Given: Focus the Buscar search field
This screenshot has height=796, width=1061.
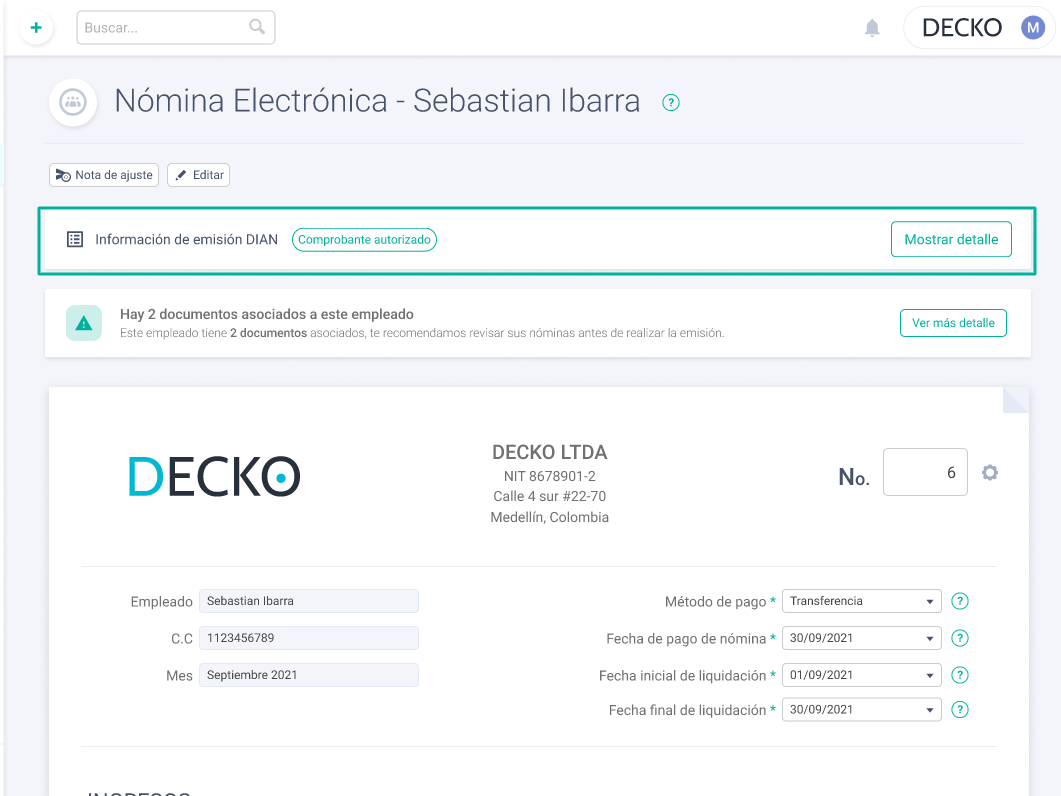Looking at the screenshot, I should [176, 28].
